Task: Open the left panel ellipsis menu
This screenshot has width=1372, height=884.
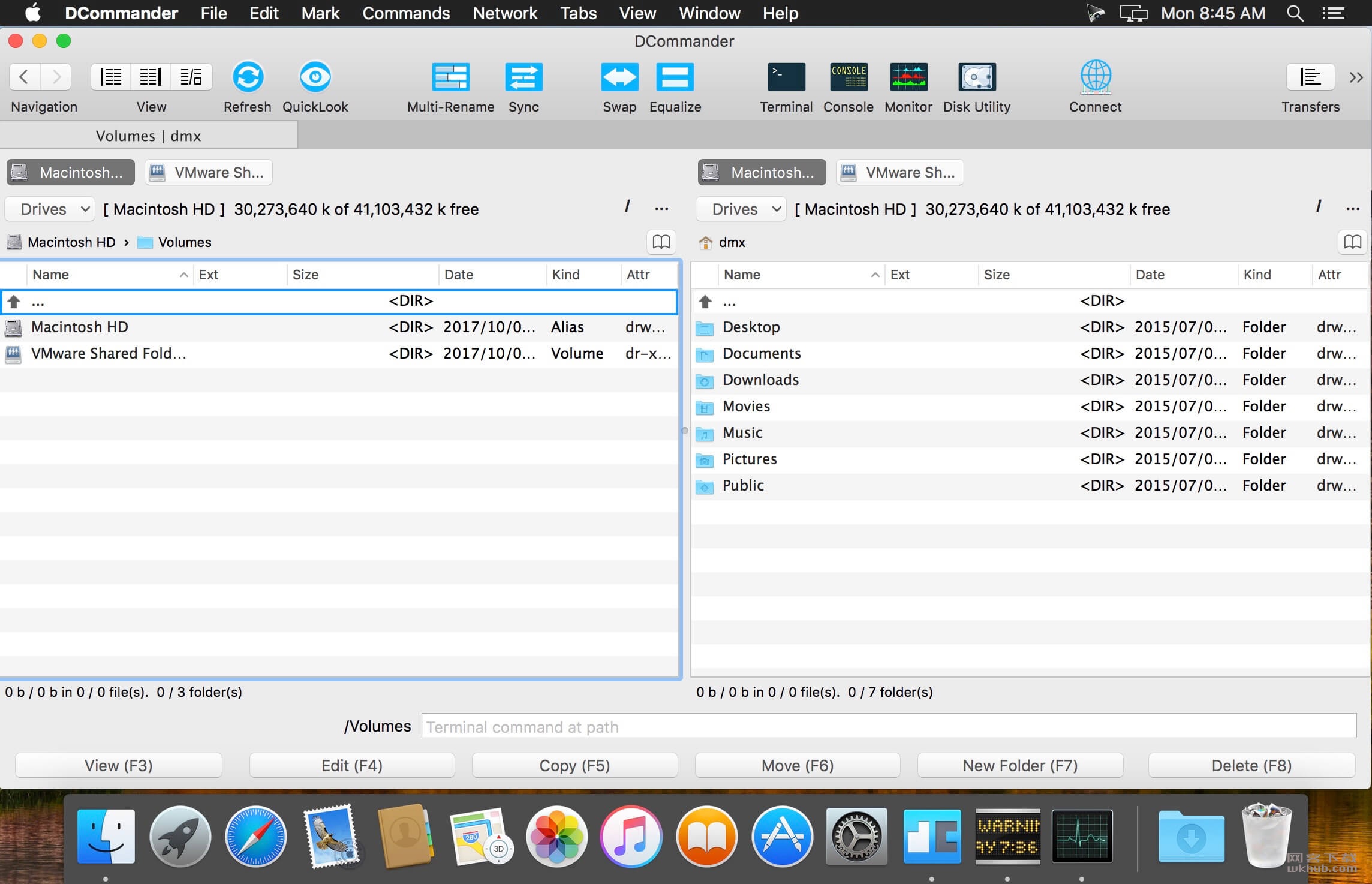Action: tap(661, 209)
